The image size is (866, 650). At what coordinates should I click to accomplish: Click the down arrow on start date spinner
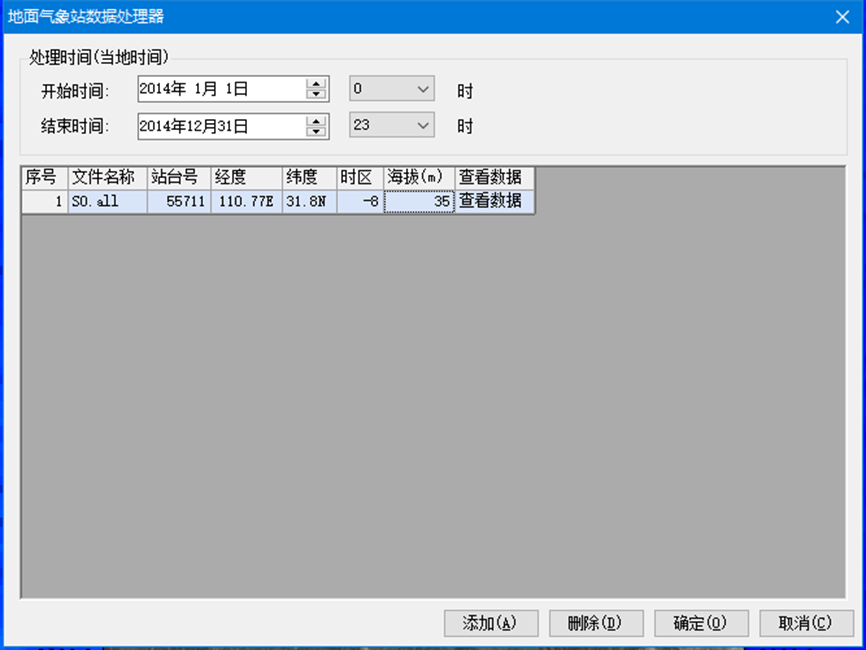pyautogui.click(x=317, y=94)
